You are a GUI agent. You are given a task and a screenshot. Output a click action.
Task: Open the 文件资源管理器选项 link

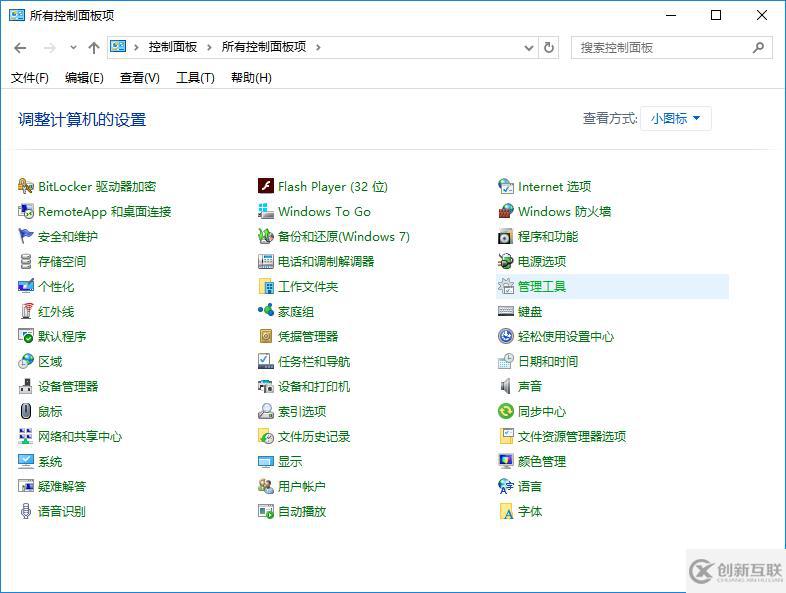pos(572,437)
